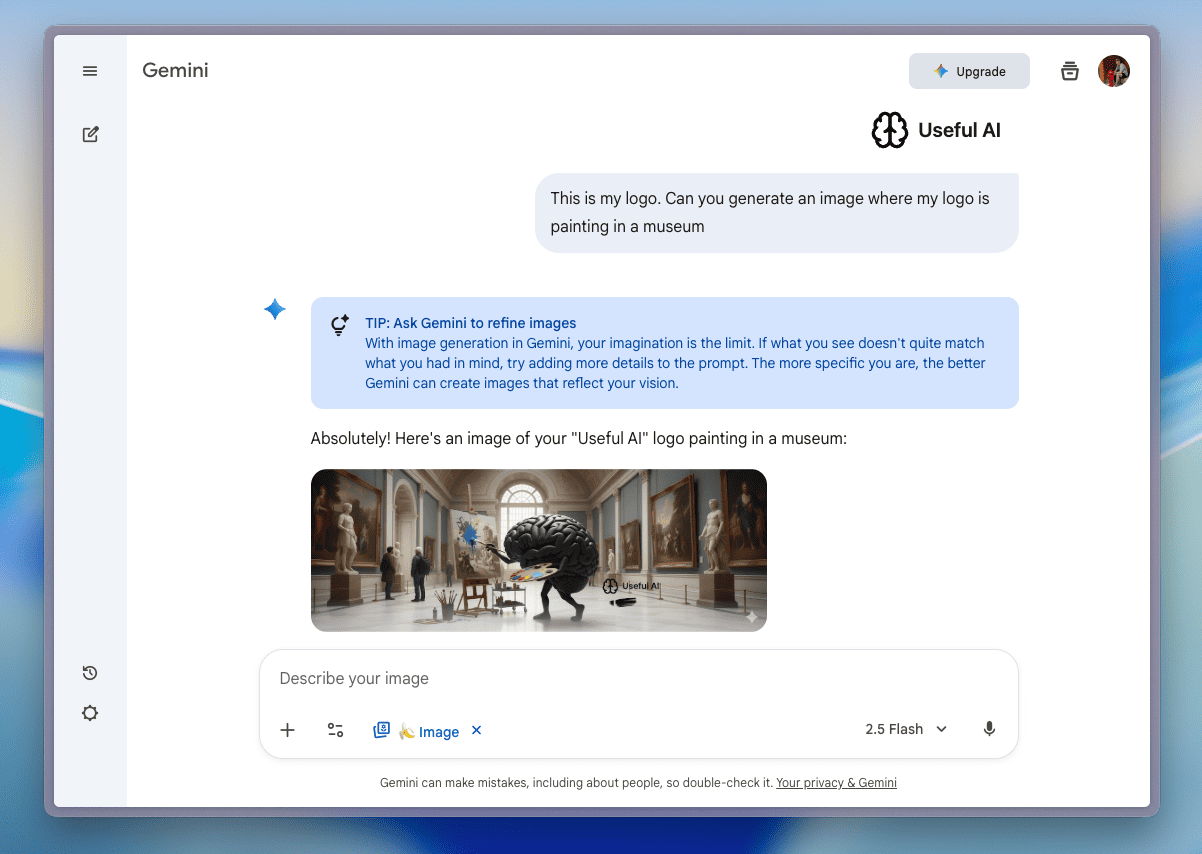
Task: Click the blue Gemini sparkle icon
Action: (275, 309)
